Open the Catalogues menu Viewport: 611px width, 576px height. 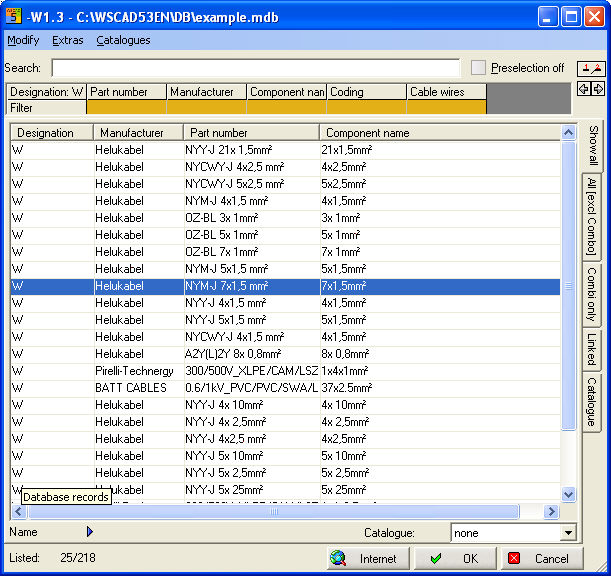[123, 40]
